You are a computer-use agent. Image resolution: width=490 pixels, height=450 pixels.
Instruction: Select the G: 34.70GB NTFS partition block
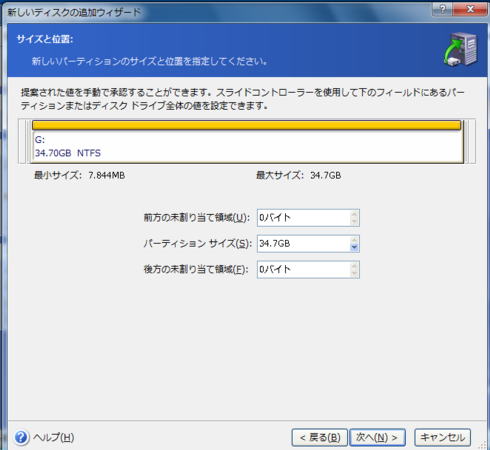[x=247, y=147]
